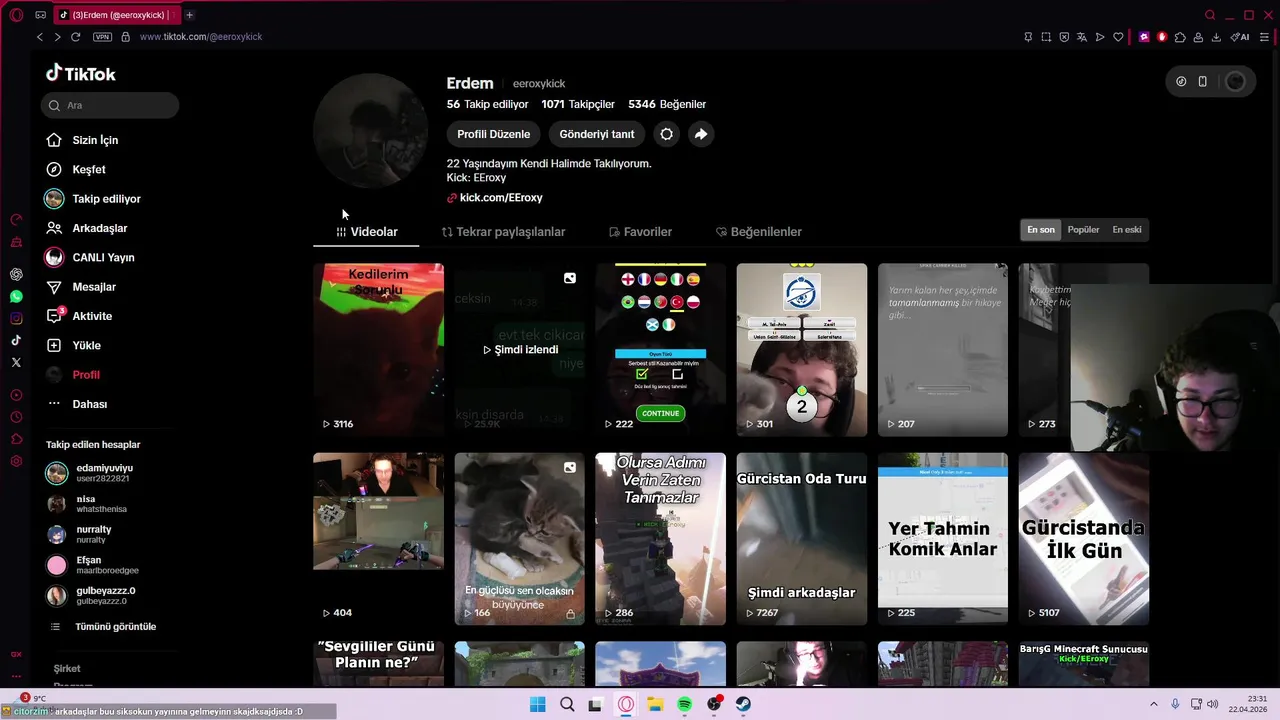
Task: Open Keşfet explore page
Action: (x=88, y=170)
